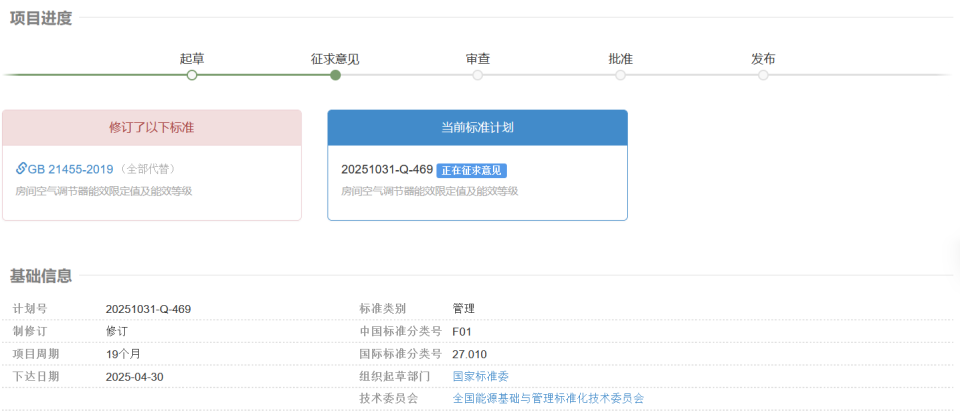Viewport: 960px width, 418px height.
Task: Click the 27.010 international classification value
Action: [470, 354]
